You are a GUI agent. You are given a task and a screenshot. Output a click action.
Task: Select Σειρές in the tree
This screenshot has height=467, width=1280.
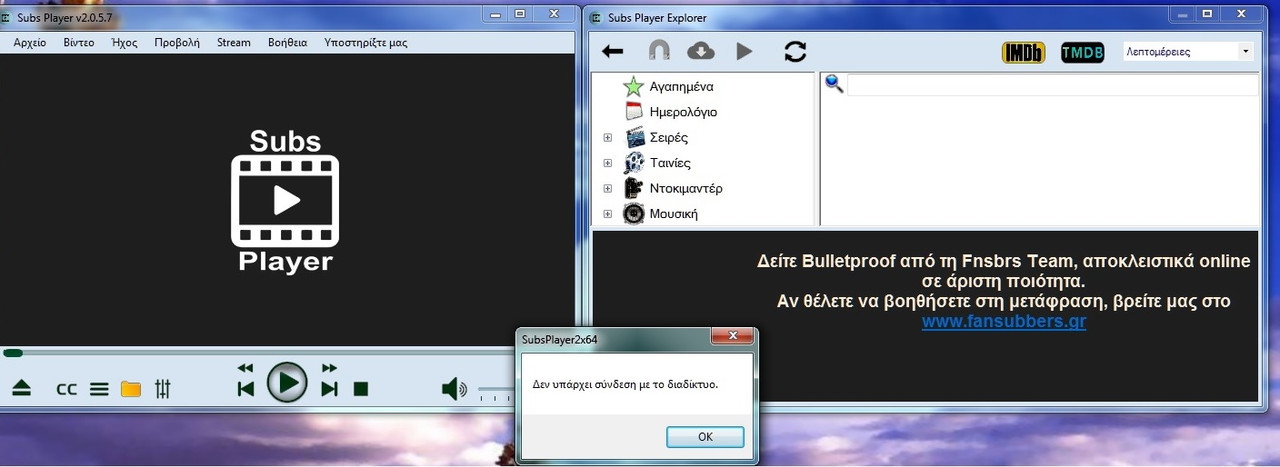point(669,138)
